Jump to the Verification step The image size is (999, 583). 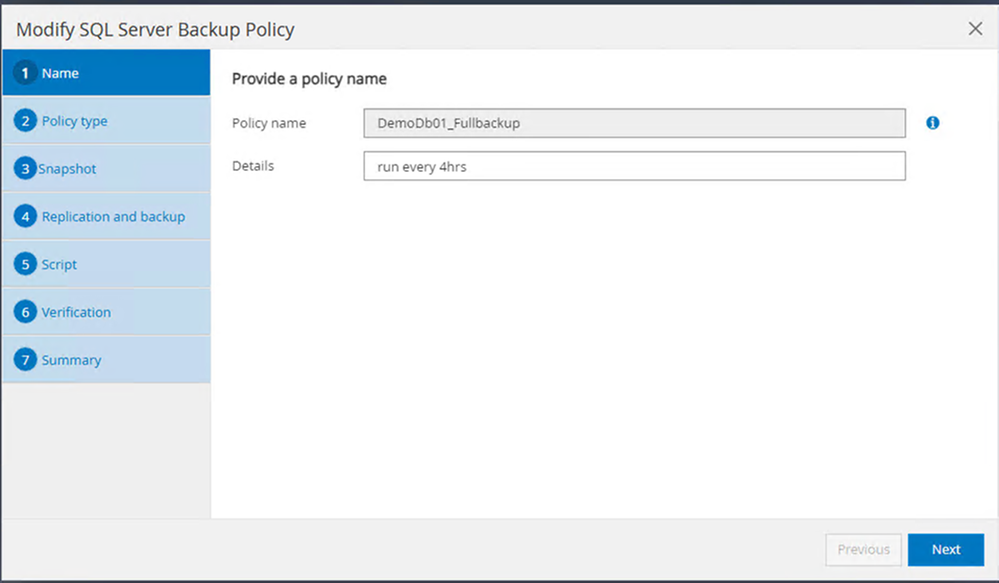coord(76,312)
